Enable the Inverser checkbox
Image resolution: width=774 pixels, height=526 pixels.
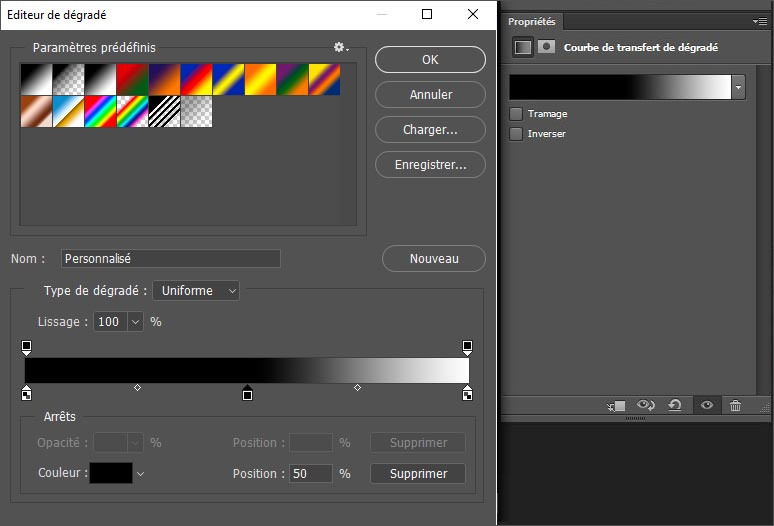coord(516,134)
